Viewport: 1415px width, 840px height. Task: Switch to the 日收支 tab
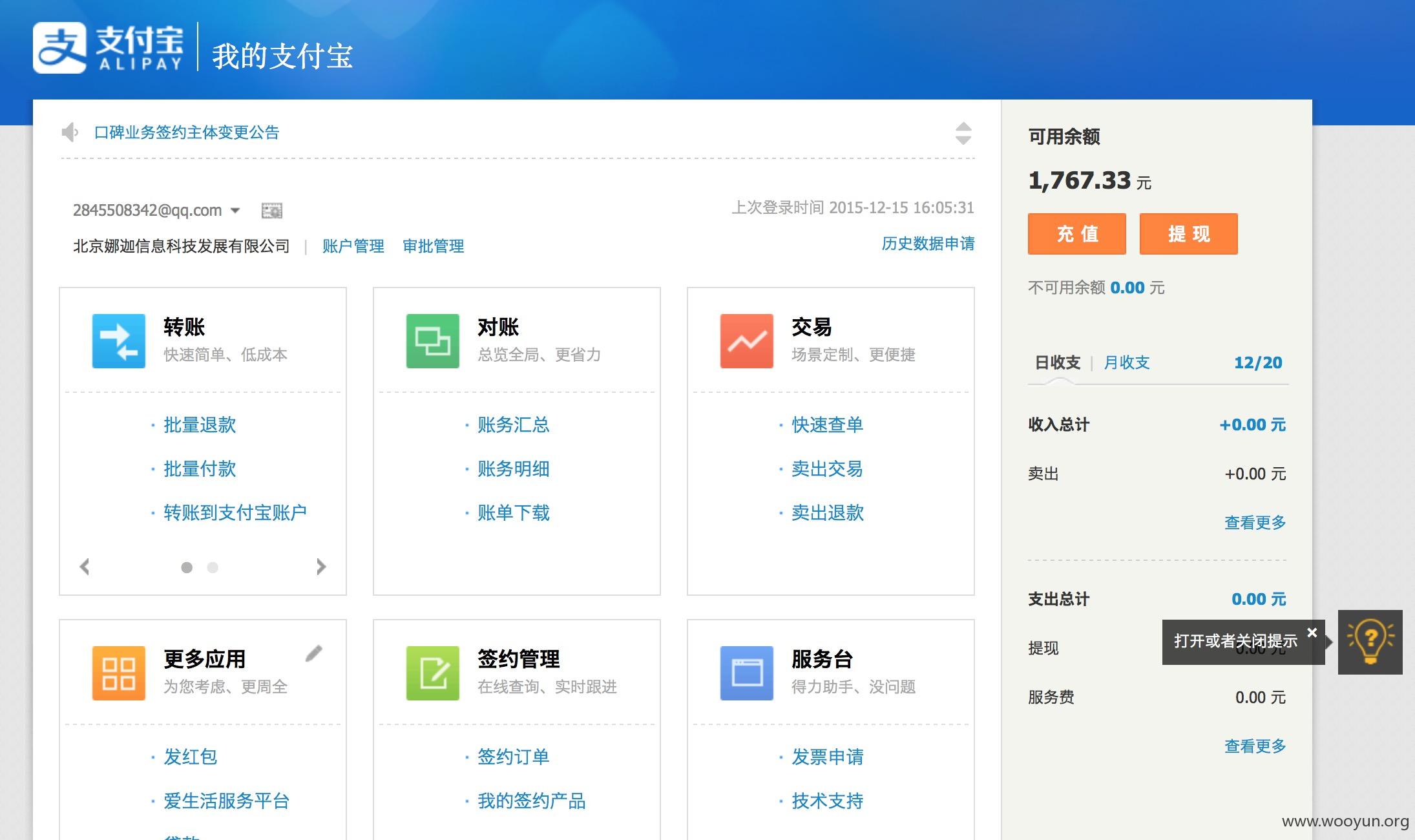tap(1058, 362)
